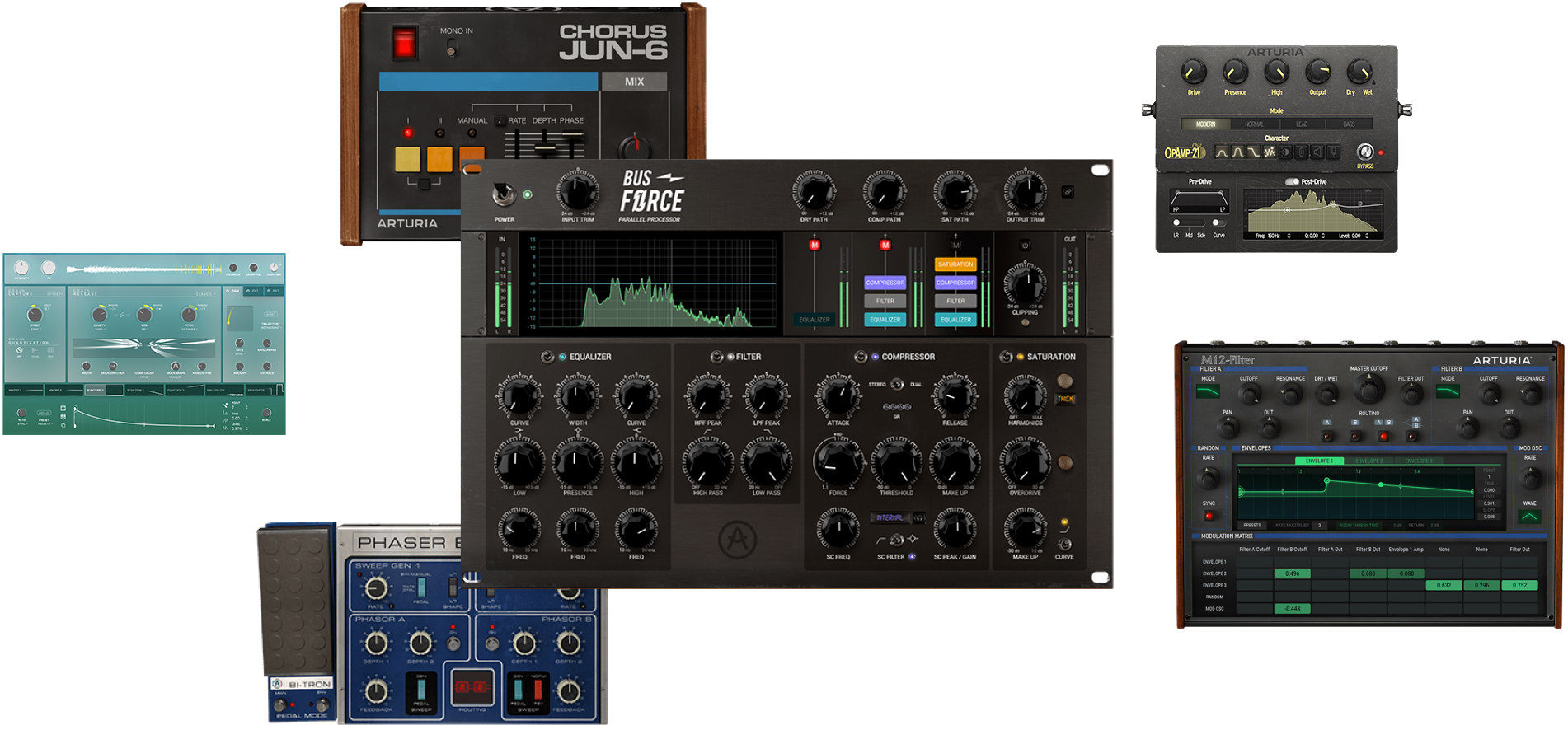Click the noisy waveform Character icon
Image resolution: width=1568 pixels, height=730 pixels.
pyautogui.click(x=1270, y=152)
